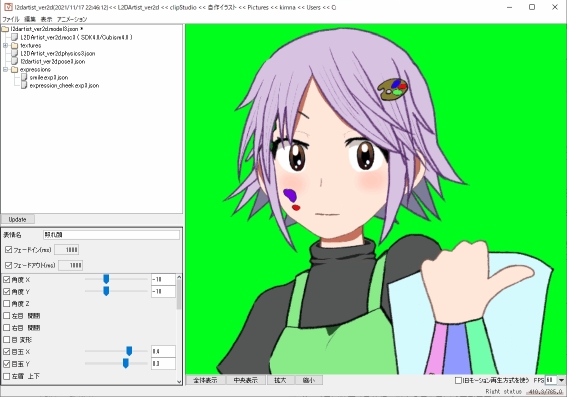Open the FPS dropdown arrow
This screenshot has height=397, width=567.
(561, 380)
